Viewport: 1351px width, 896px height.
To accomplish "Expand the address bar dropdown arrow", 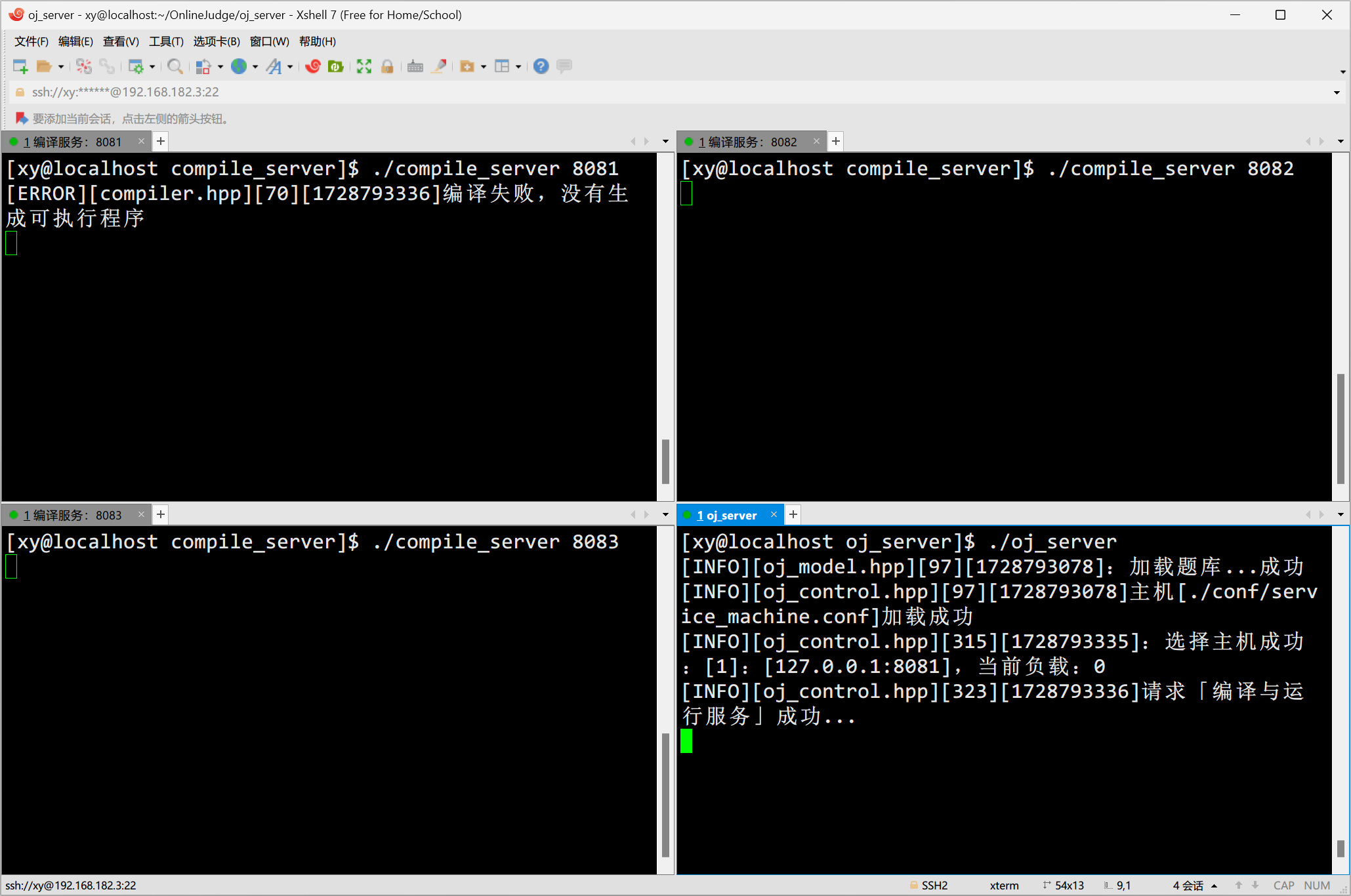I will point(1337,92).
